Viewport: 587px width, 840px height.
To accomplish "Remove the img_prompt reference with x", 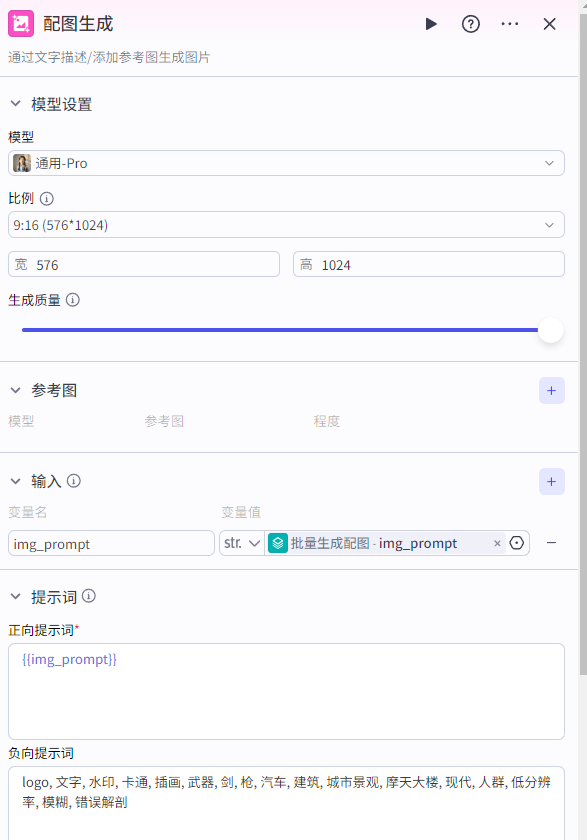I will [x=498, y=543].
